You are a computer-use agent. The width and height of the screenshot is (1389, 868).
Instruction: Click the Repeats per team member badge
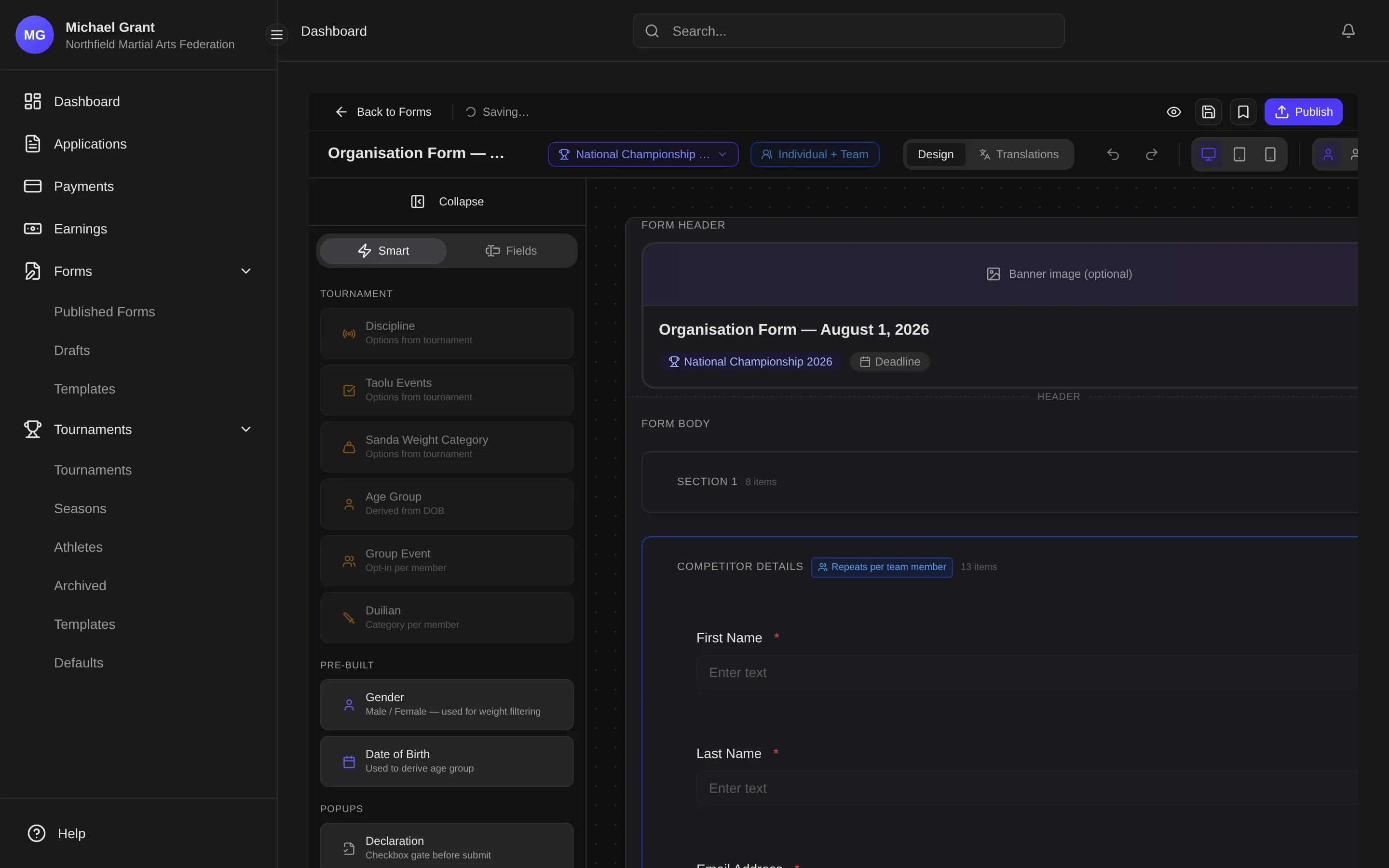[x=882, y=567]
